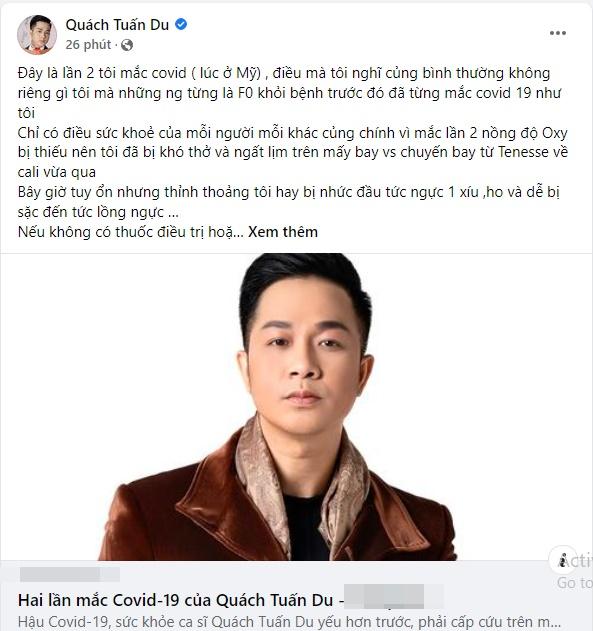Open the Quách Tuấn Du profile name link
This screenshot has height=631, width=593.
117,25
